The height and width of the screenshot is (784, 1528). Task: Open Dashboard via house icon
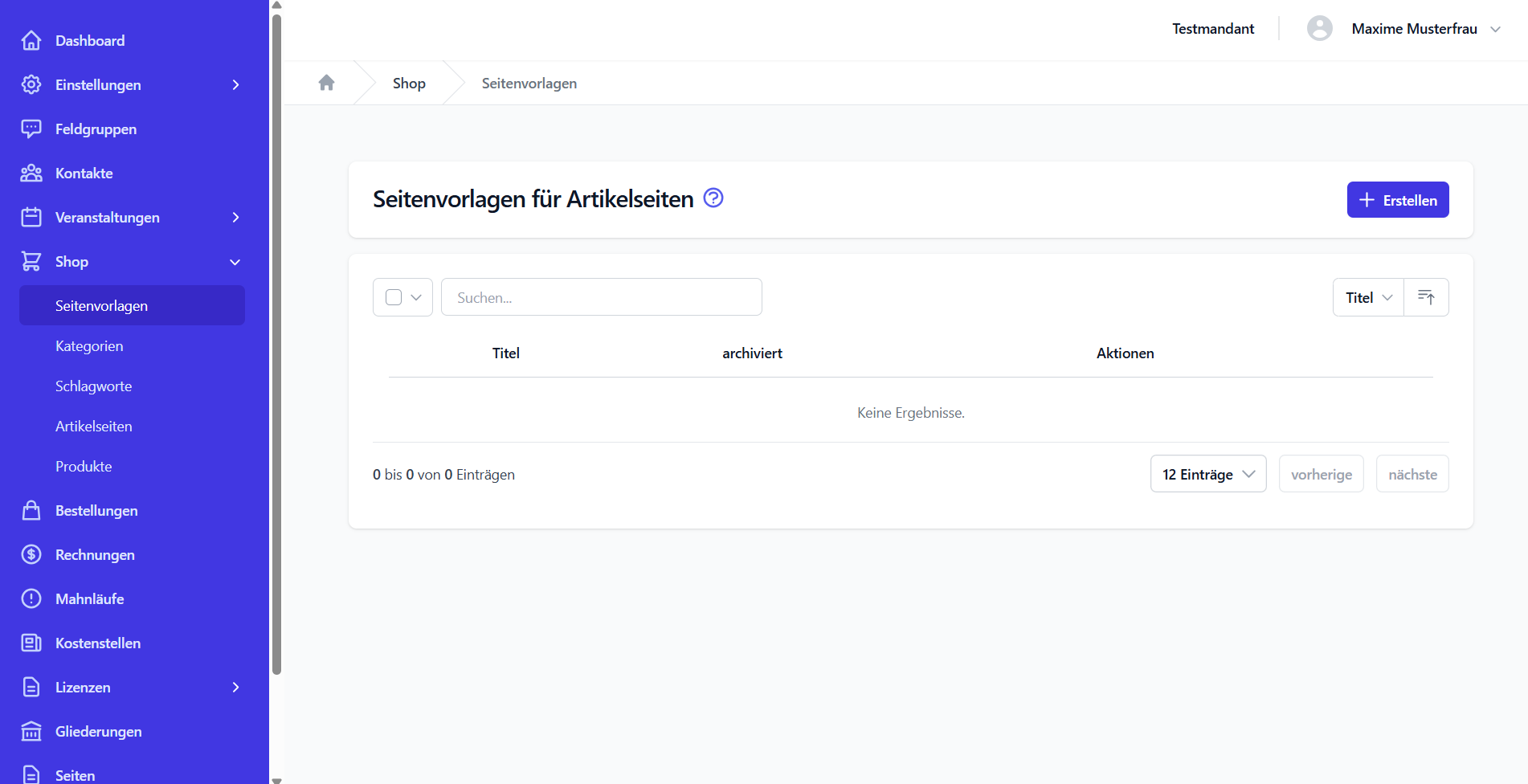click(31, 40)
